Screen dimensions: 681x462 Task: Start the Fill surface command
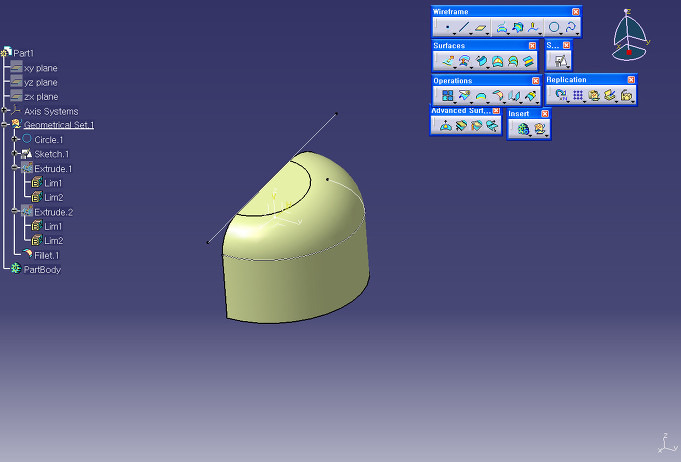point(497,61)
